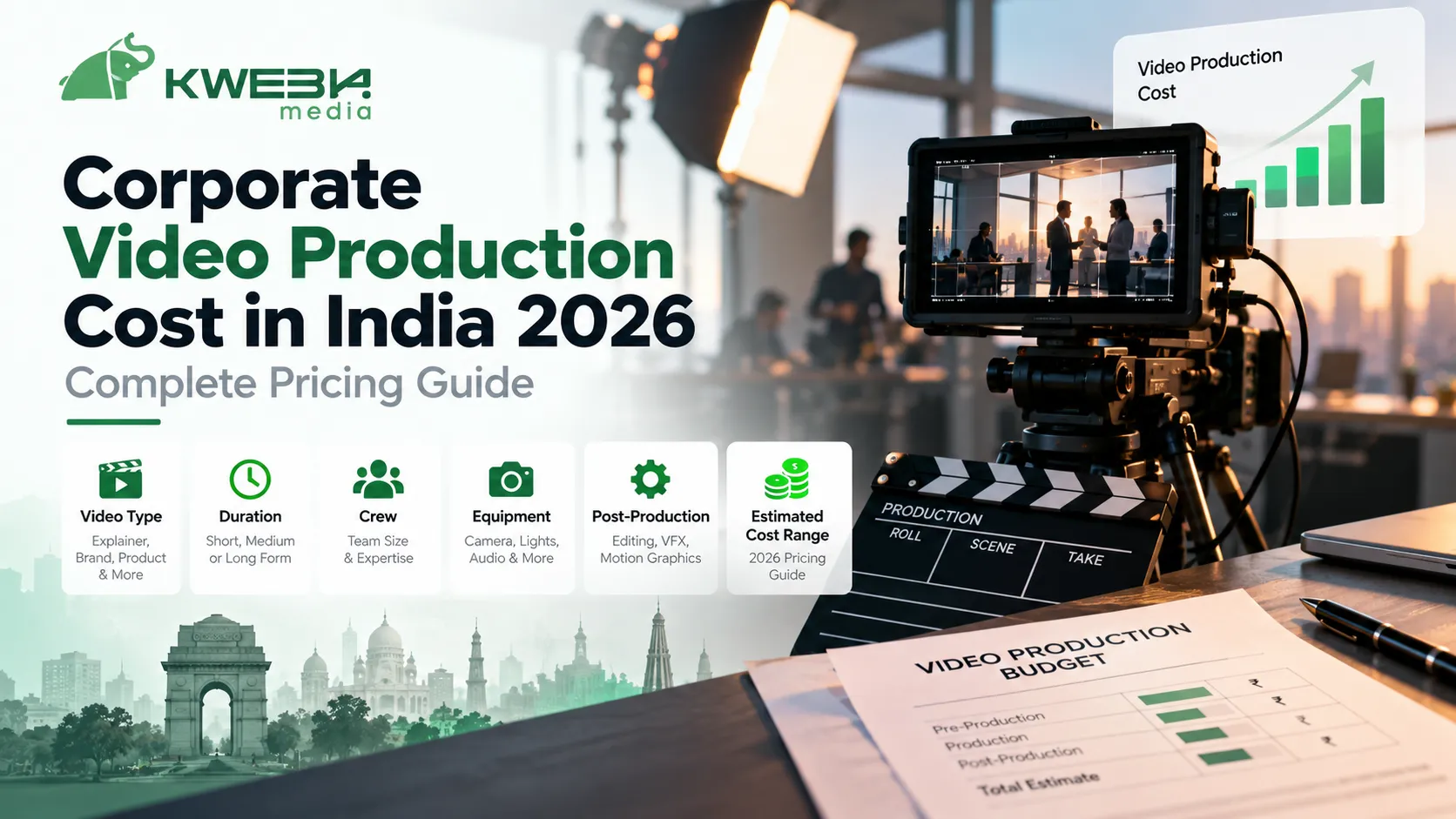1456x819 pixels.
Task: Click the 'PRODUCTION' label on the clapperboard
Action: coord(932,514)
